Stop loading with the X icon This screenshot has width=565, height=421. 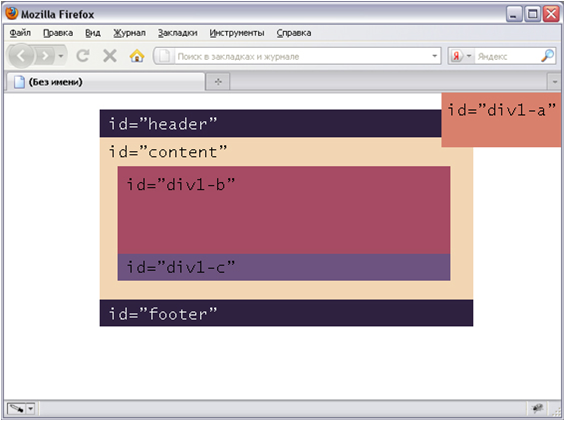pyautogui.click(x=110, y=56)
